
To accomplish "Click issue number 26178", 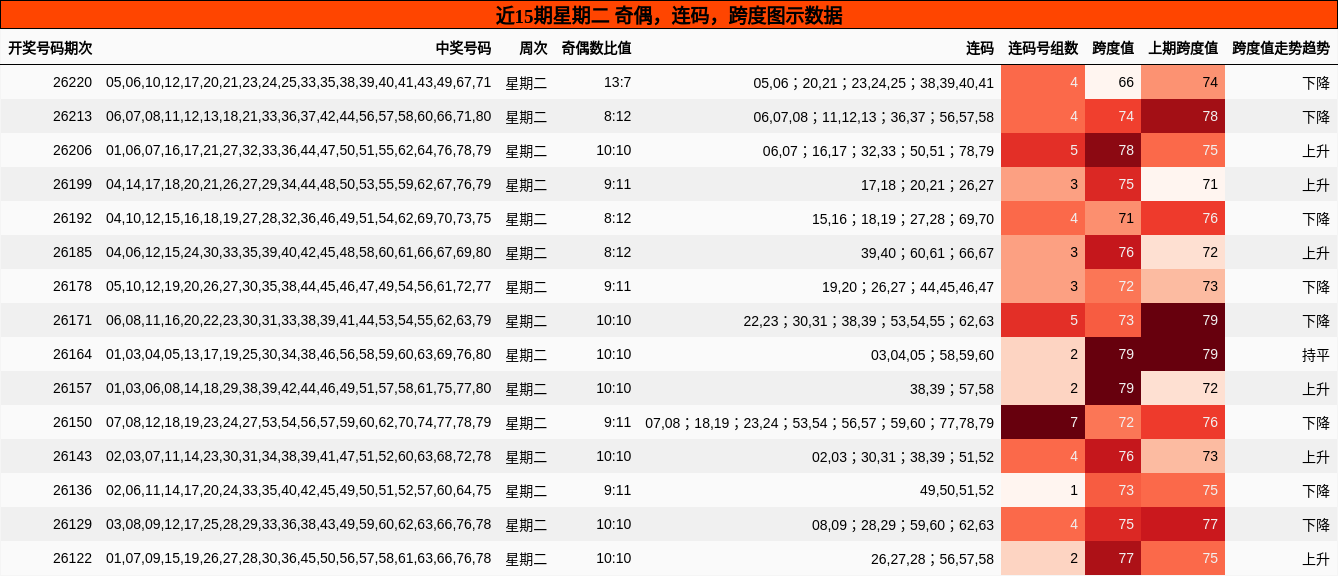I will coord(72,286).
